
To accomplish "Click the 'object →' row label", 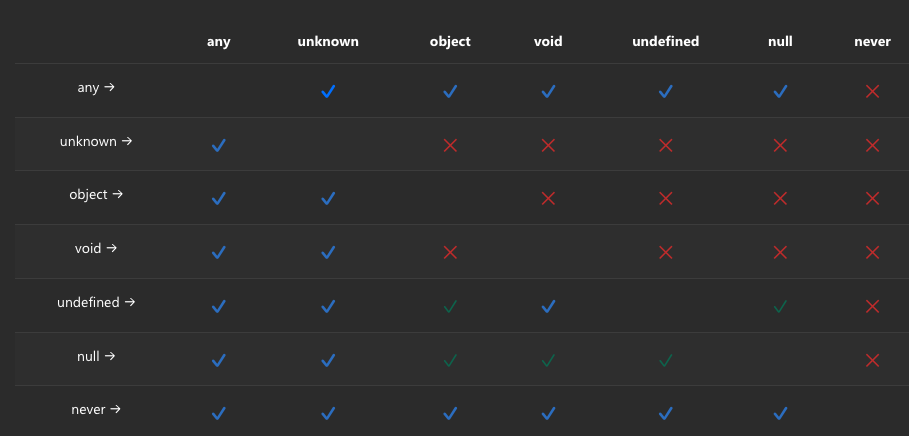I will pos(96,194).
